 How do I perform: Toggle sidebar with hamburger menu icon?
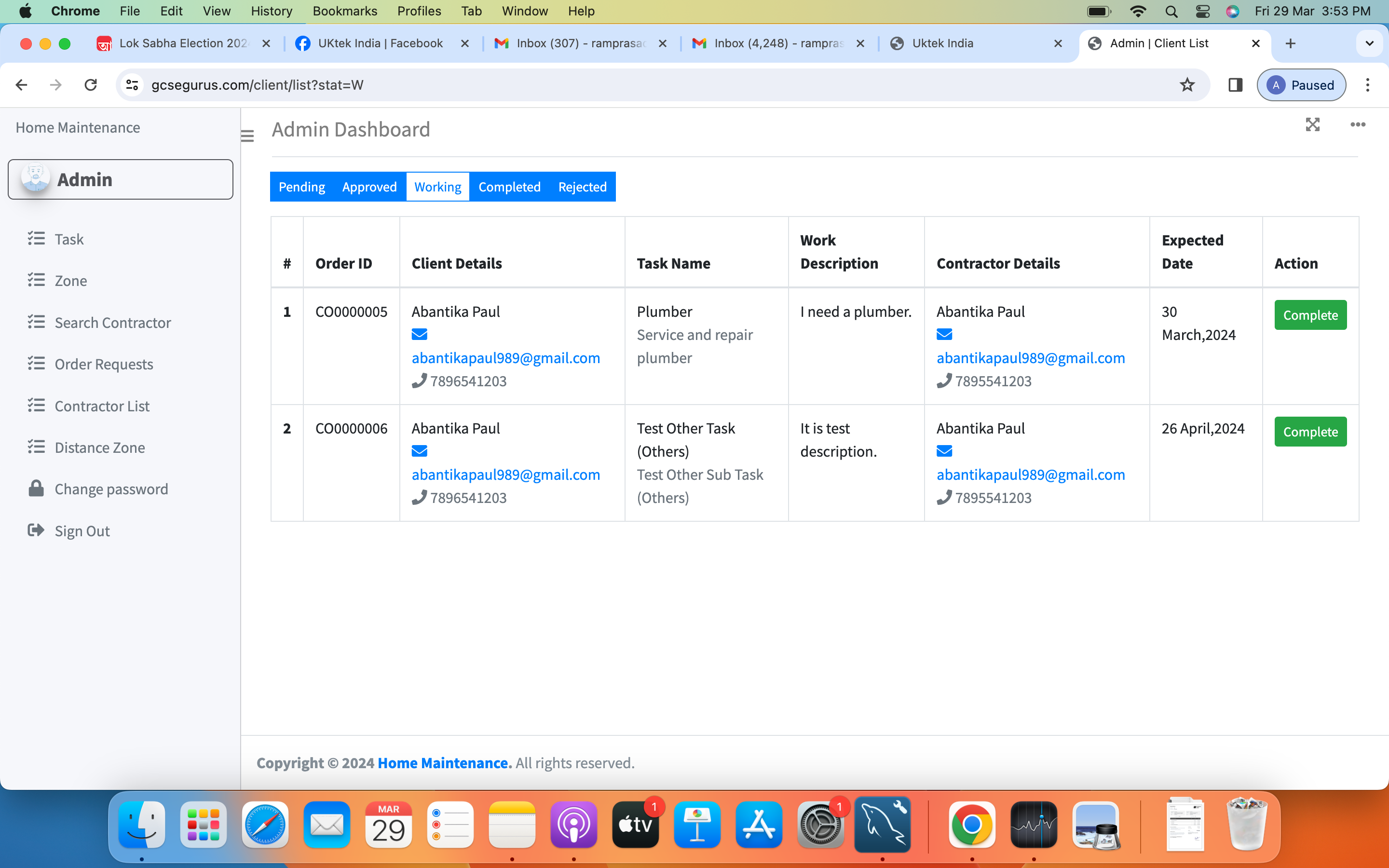point(247,136)
